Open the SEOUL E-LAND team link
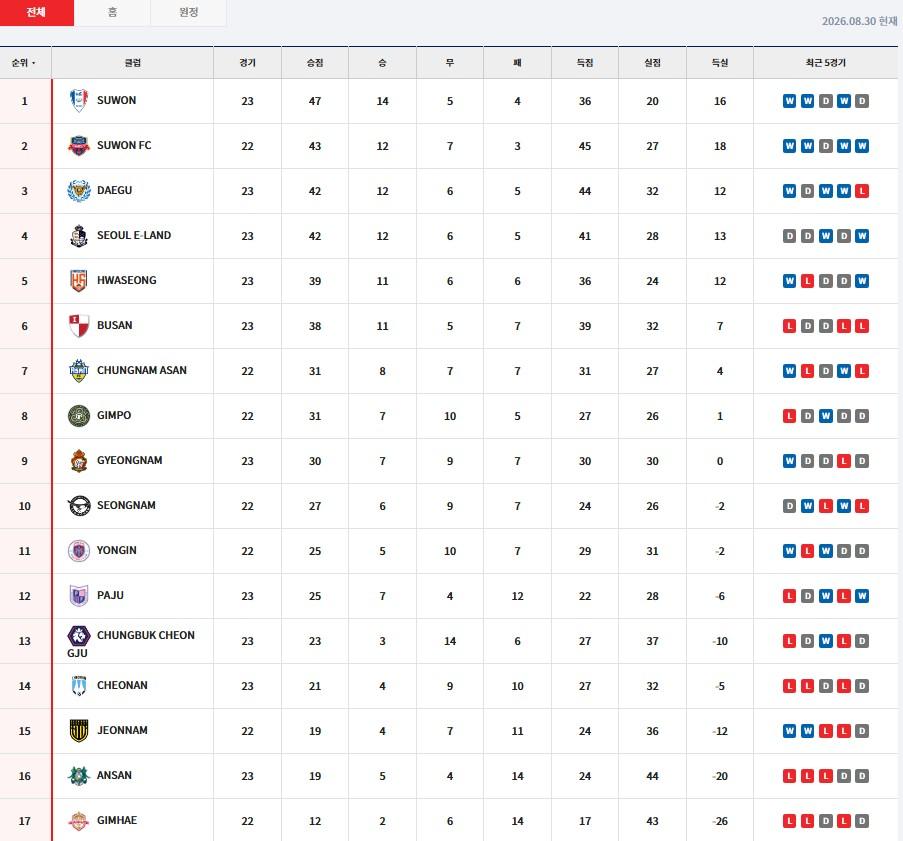Viewport: 903px width, 841px height. pyautogui.click(x=134, y=235)
